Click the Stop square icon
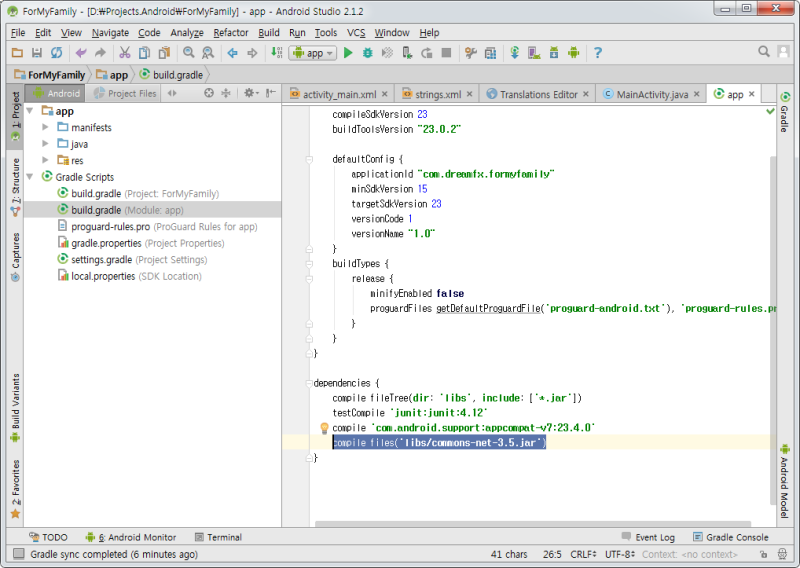 tap(446, 53)
